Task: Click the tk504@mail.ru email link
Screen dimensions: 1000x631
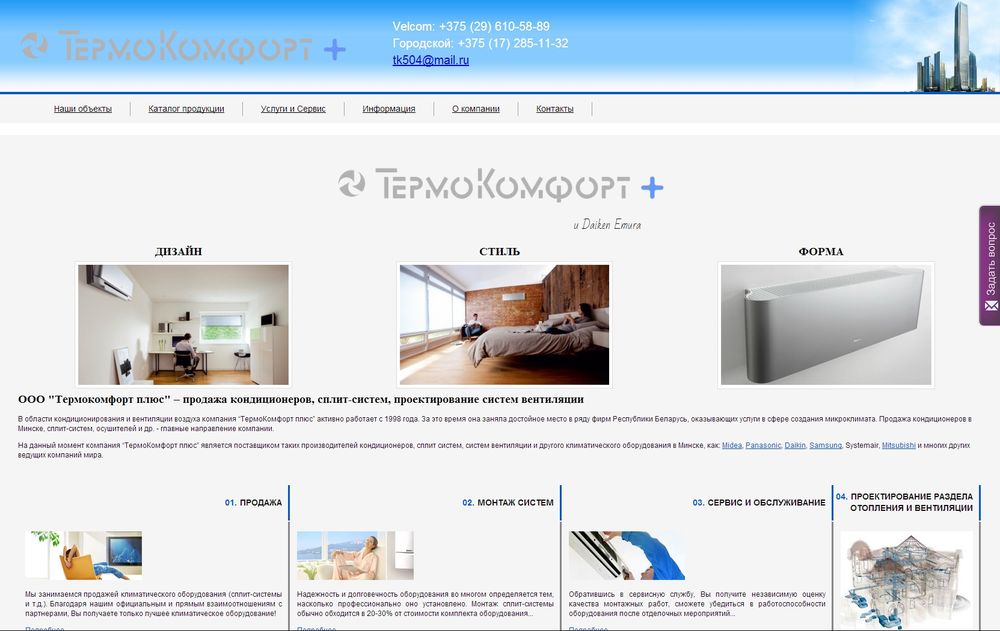Action: (430, 60)
